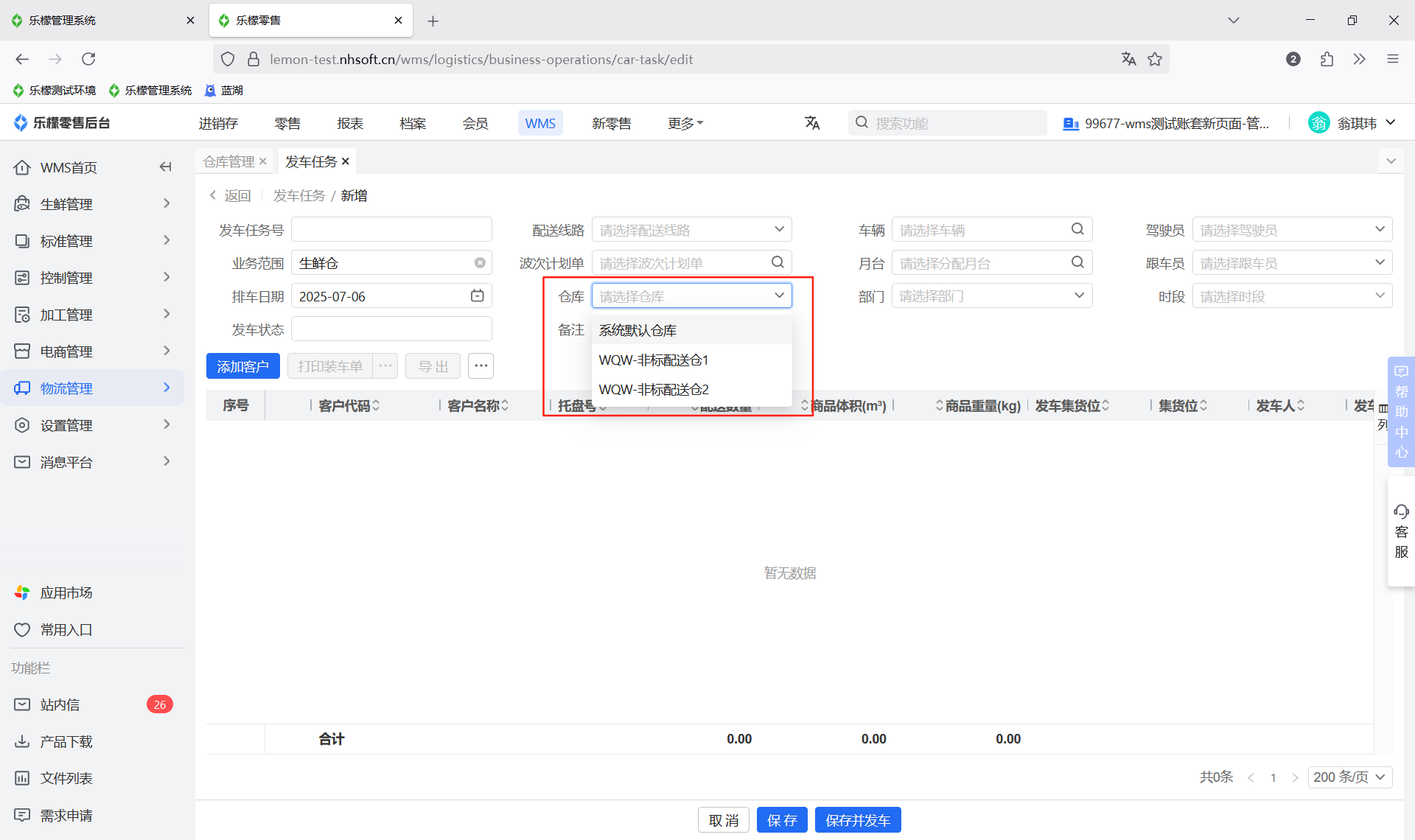Image resolution: width=1415 pixels, height=840 pixels.
Task: Click the language switch icon in header
Action: tap(812, 123)
